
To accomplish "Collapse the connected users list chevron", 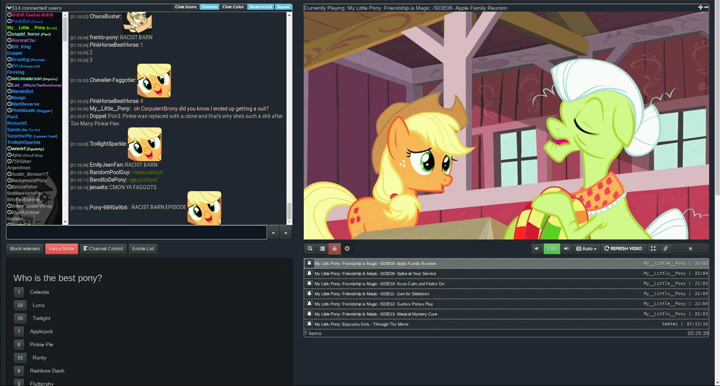I will [x=9, y=8].
